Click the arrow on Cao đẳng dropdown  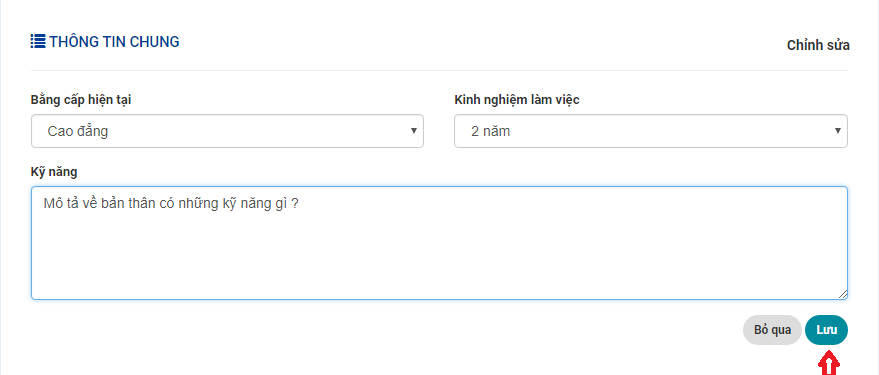tap(414, 131)
